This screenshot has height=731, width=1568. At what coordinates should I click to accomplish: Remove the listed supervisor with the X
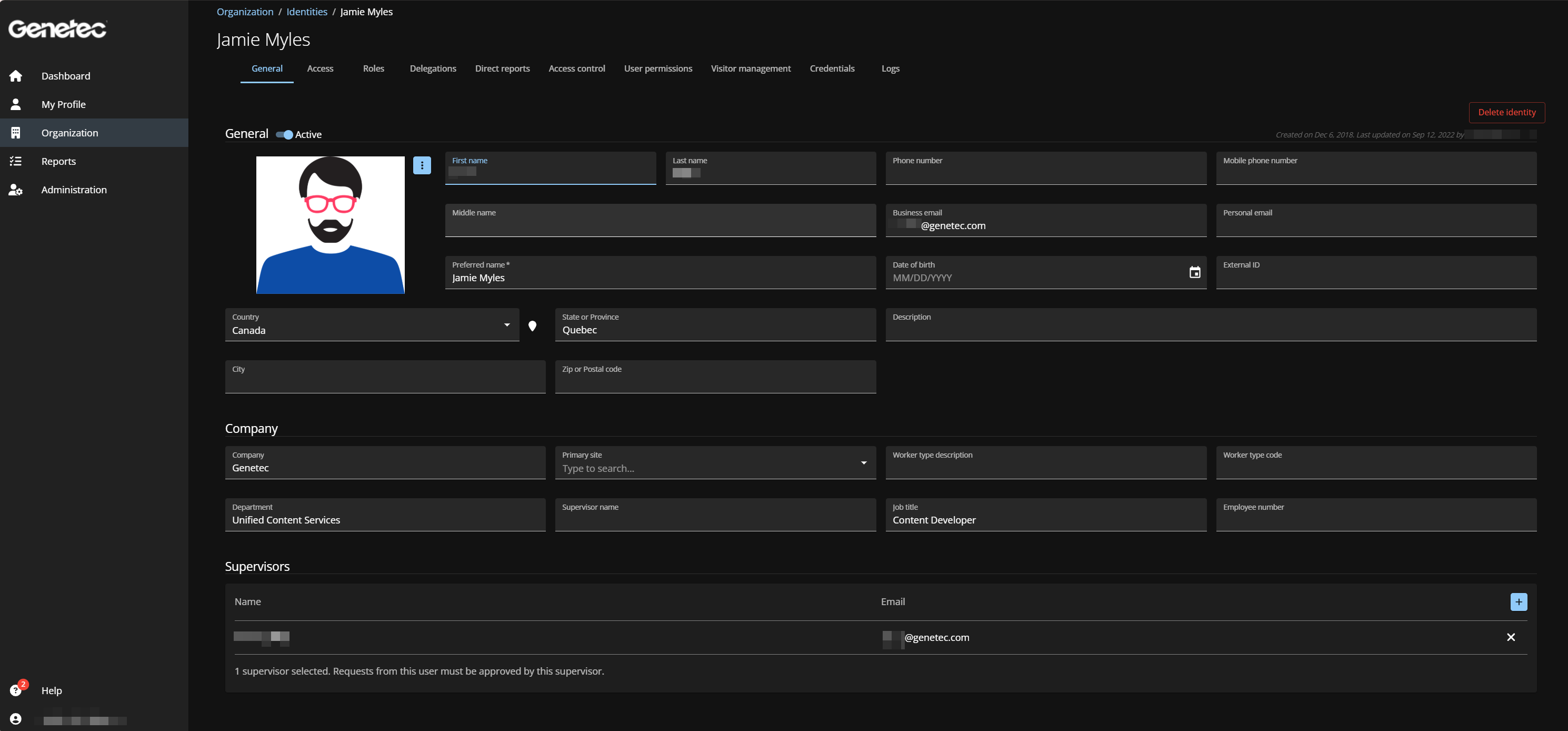tap(1511, 637)
